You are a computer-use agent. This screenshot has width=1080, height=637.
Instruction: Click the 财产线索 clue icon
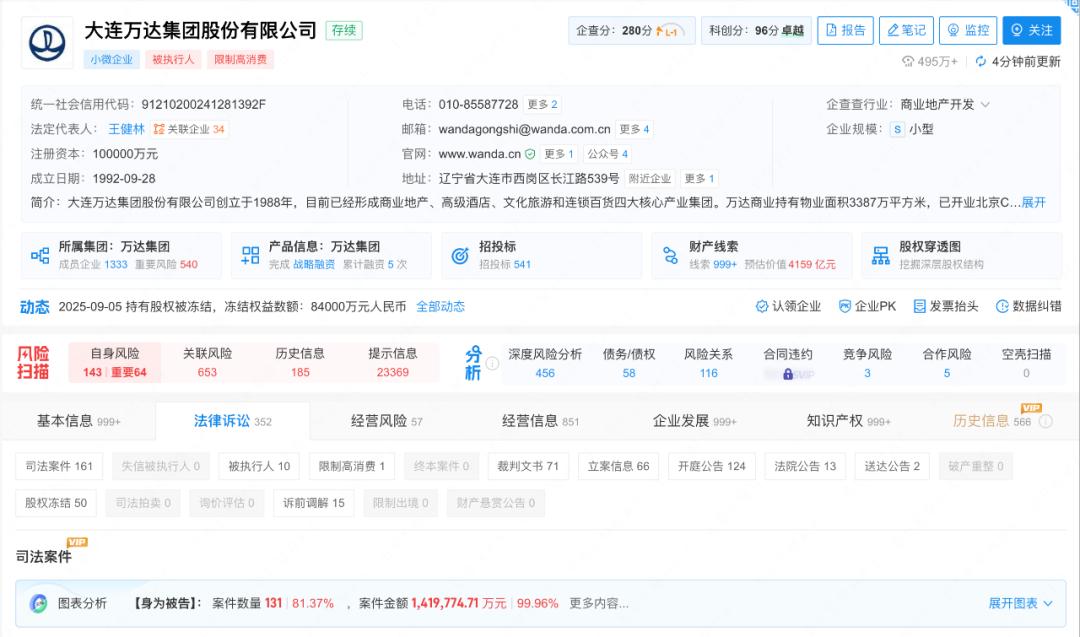tap(670, 255)
